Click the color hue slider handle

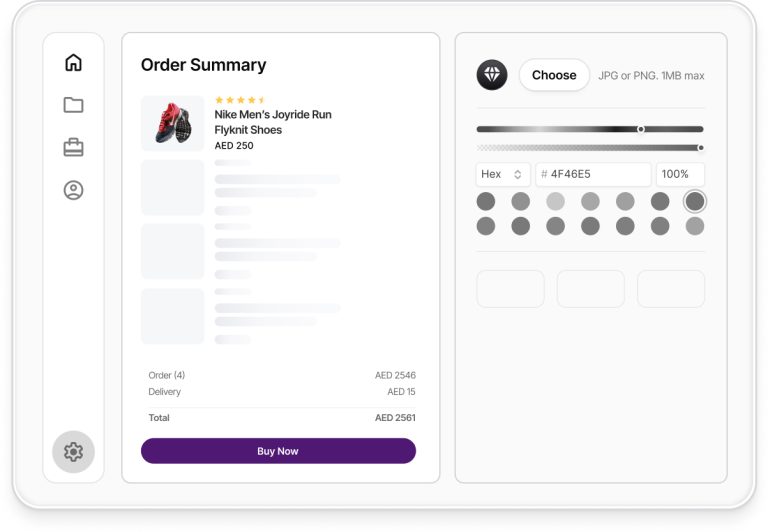641,129
